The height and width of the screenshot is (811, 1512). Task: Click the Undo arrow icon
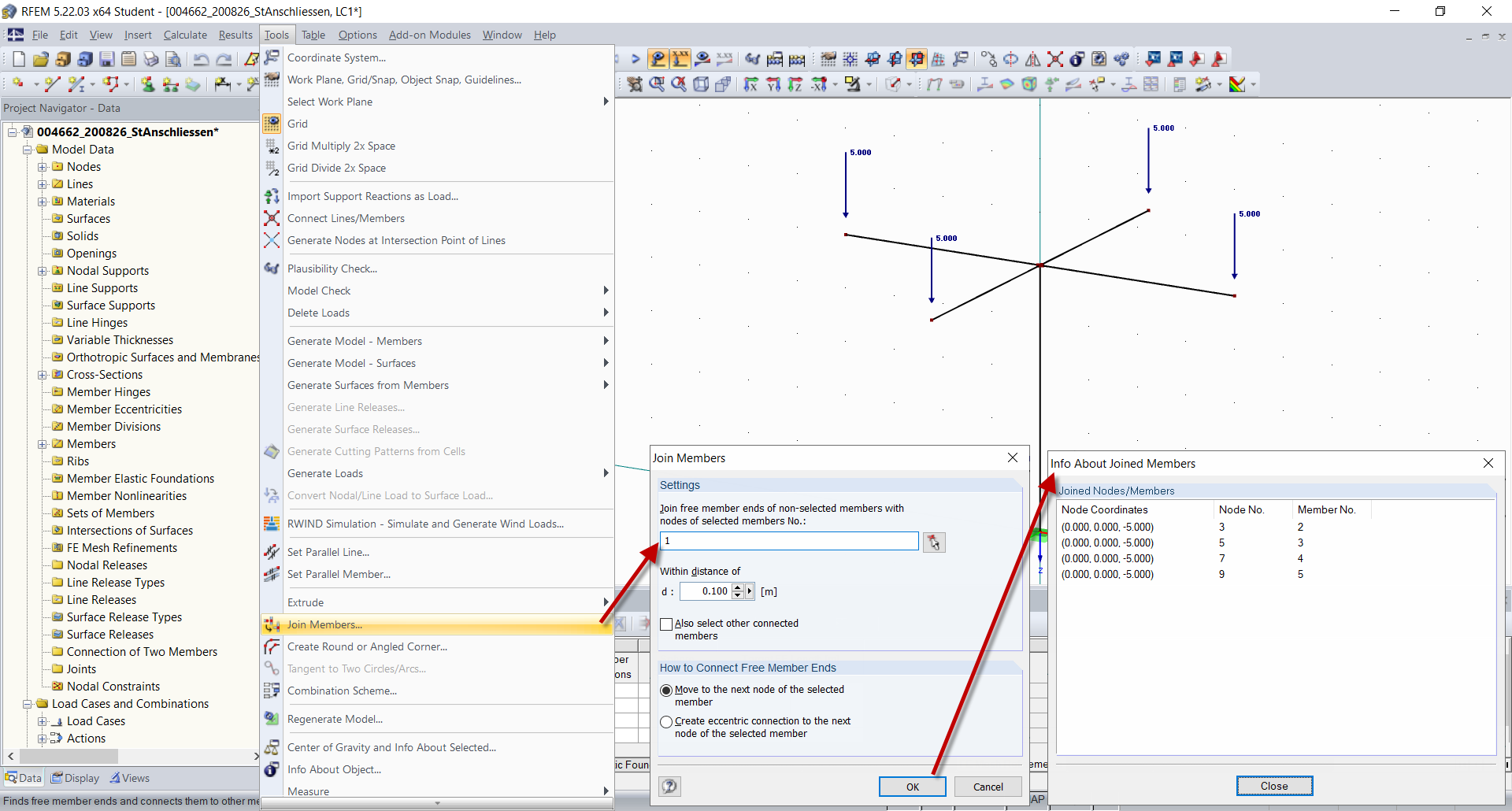pos(202,59)
